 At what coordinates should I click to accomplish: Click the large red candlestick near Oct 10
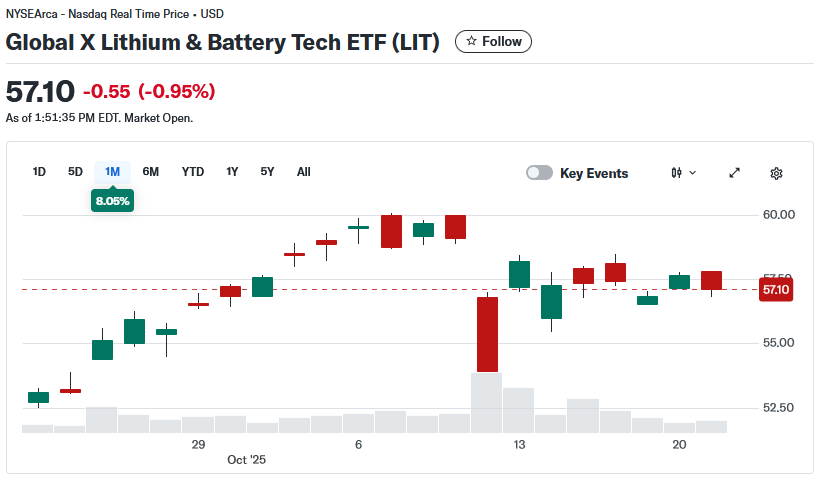click(487, 334)
